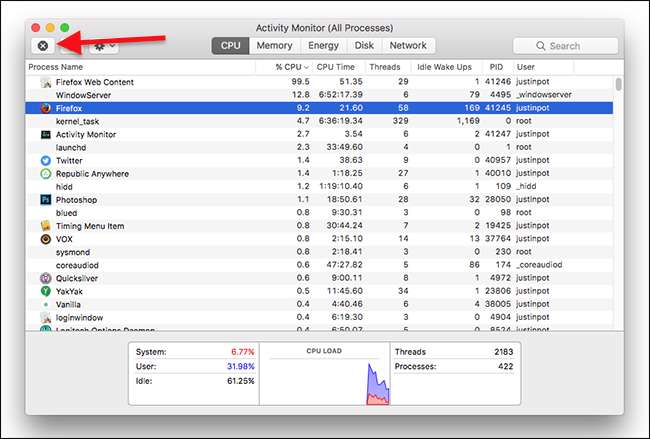Click the Force Quit process button
Viewport: 650px width, 439px height.
point(42,46)
